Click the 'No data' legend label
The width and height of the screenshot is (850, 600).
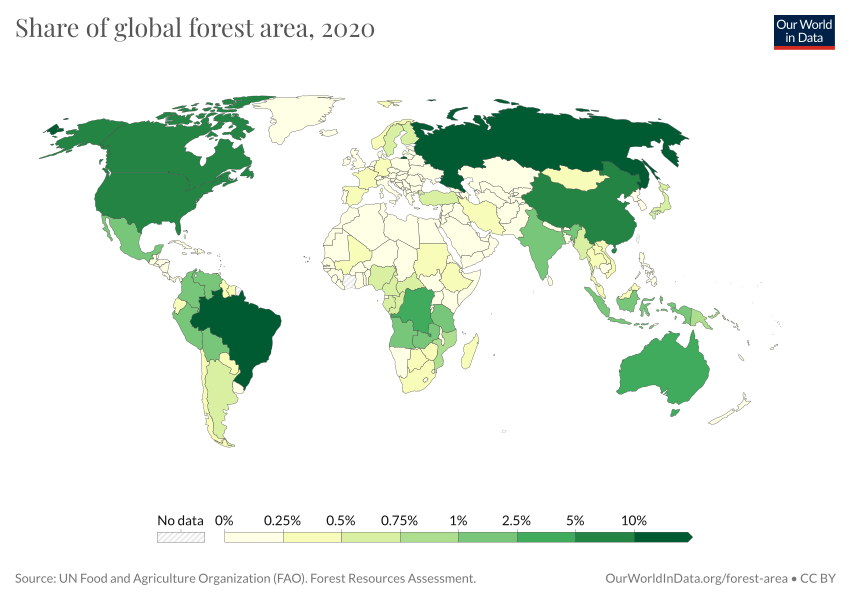click(x=180, y=520)
